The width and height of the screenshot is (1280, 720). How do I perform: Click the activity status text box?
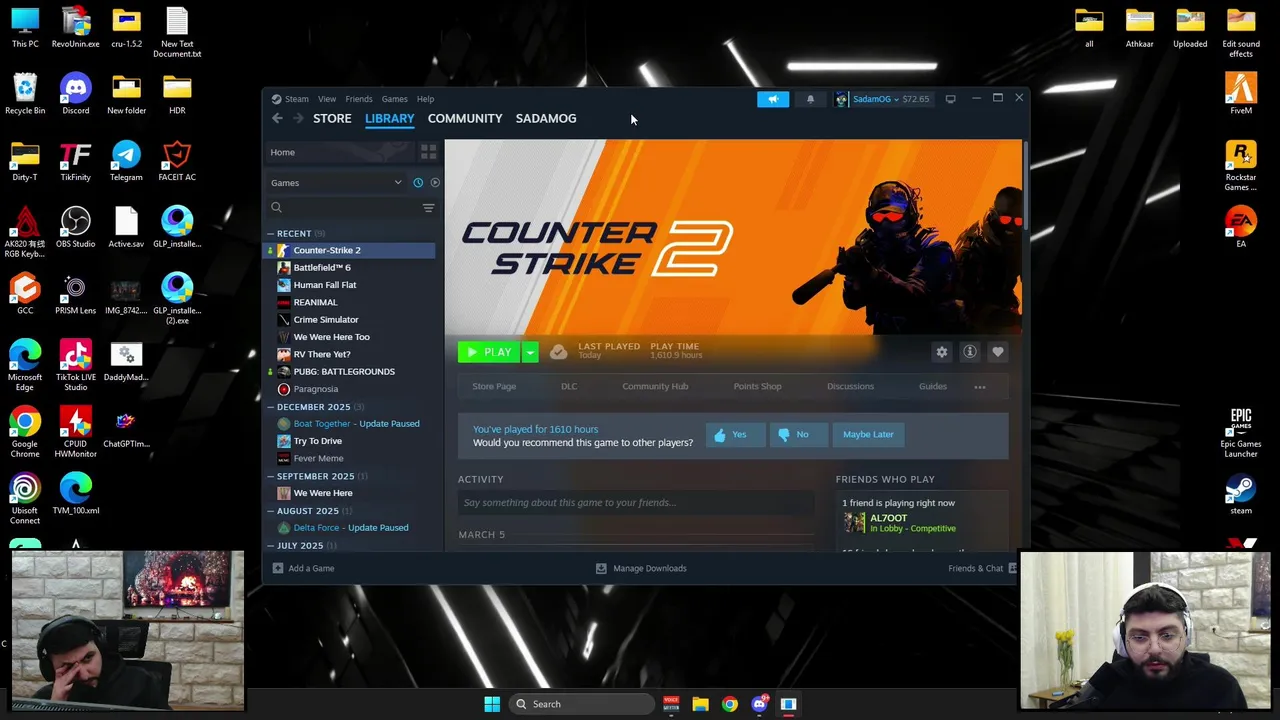(636, 503)
